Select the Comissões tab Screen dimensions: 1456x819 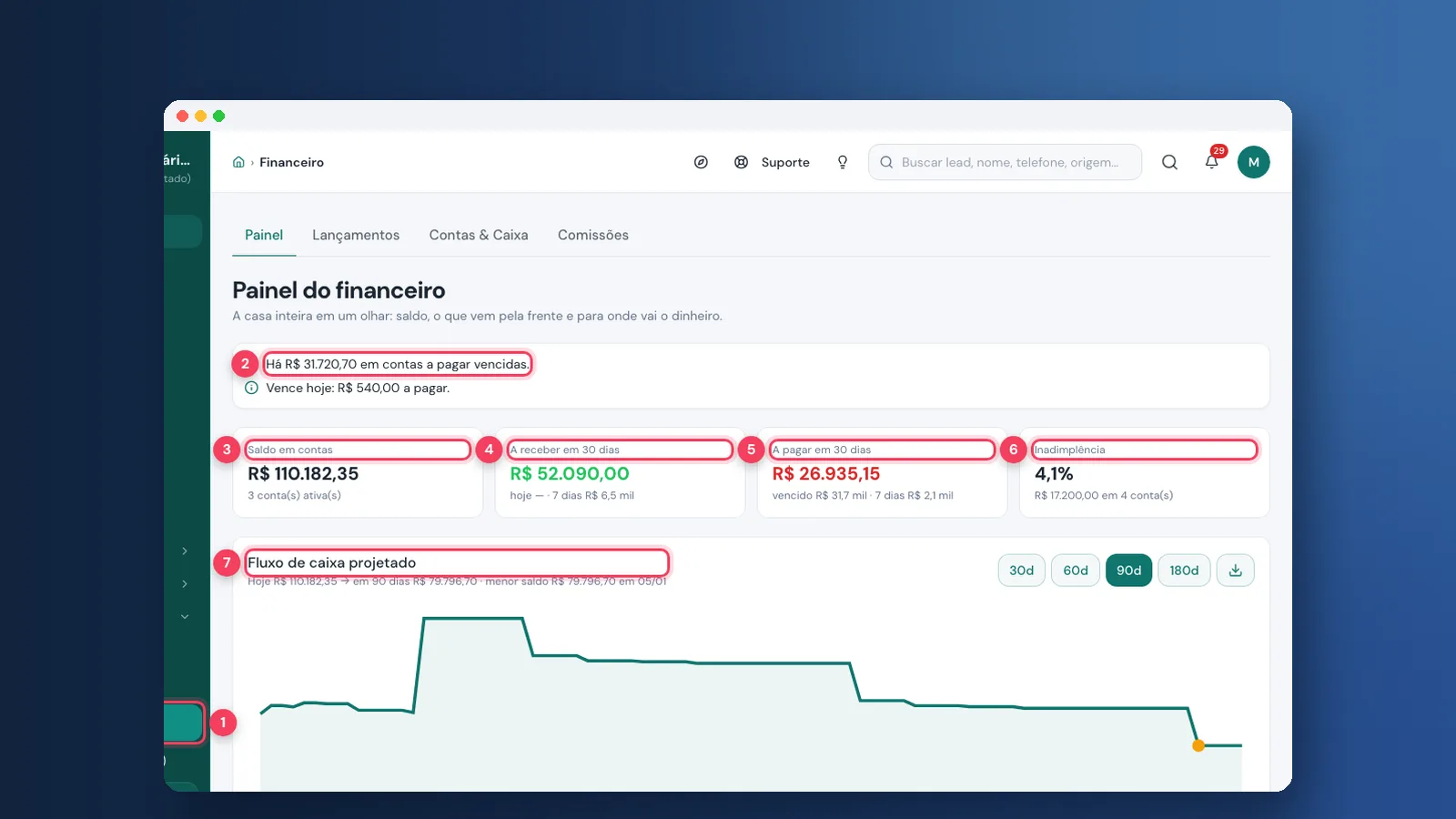(593, 235)
